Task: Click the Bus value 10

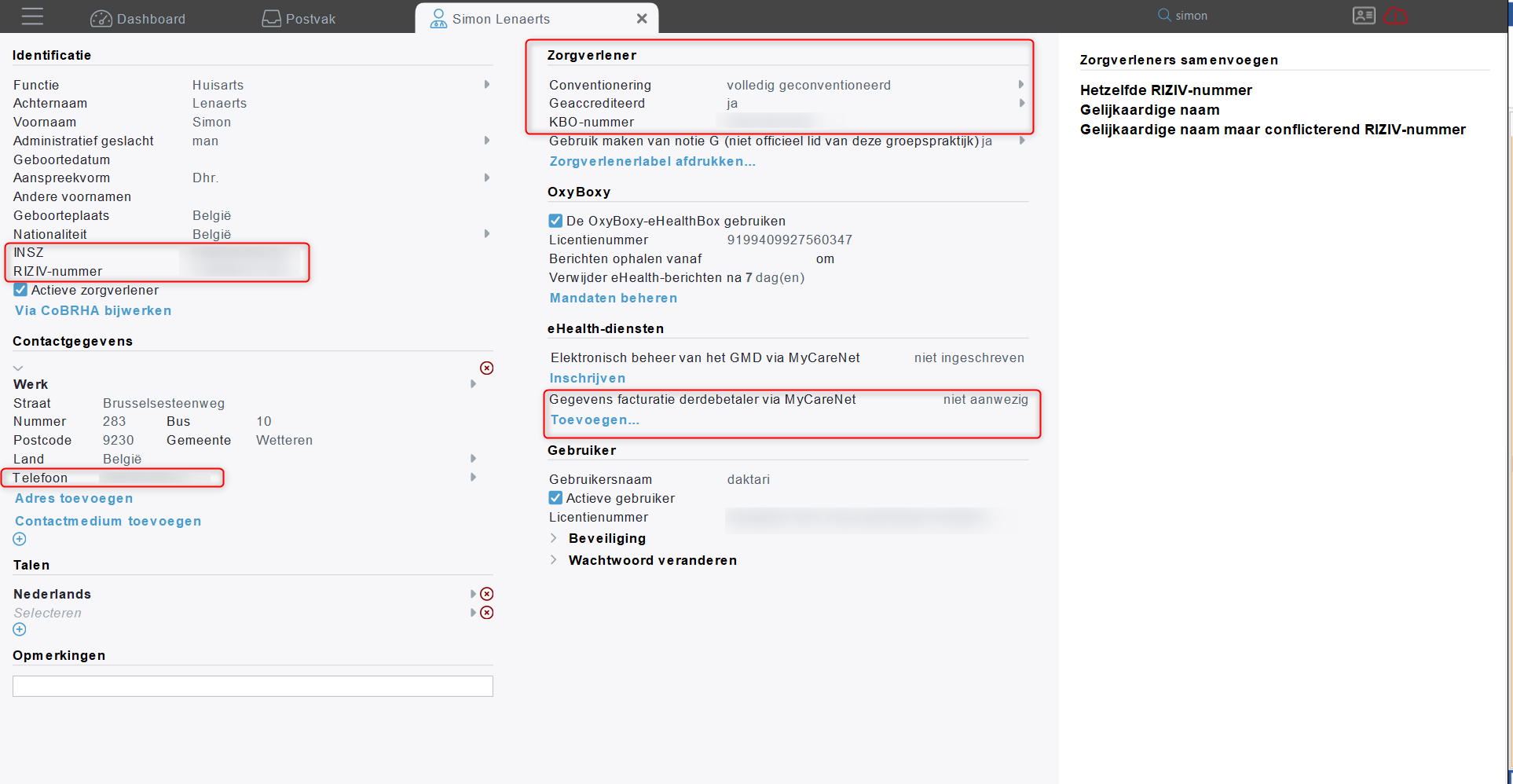Action: pos(263,421)
